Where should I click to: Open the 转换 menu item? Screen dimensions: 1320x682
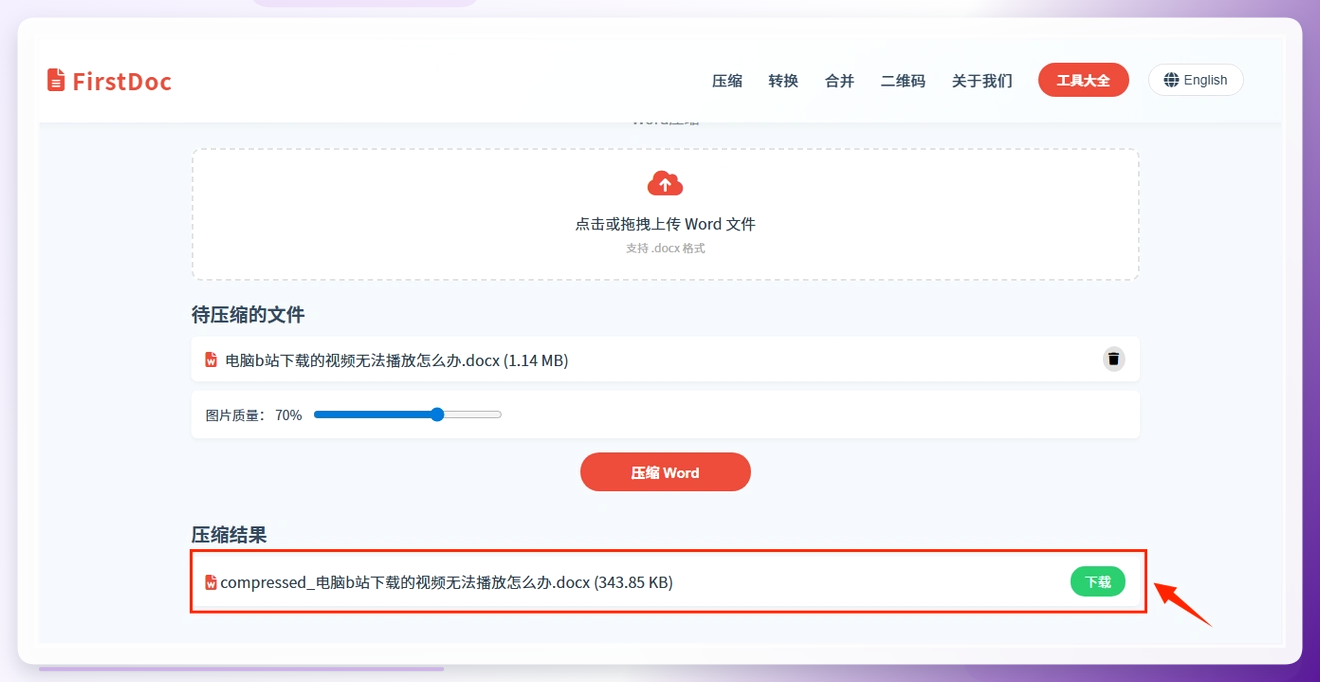pyautogui.click(x=783, y=81)
